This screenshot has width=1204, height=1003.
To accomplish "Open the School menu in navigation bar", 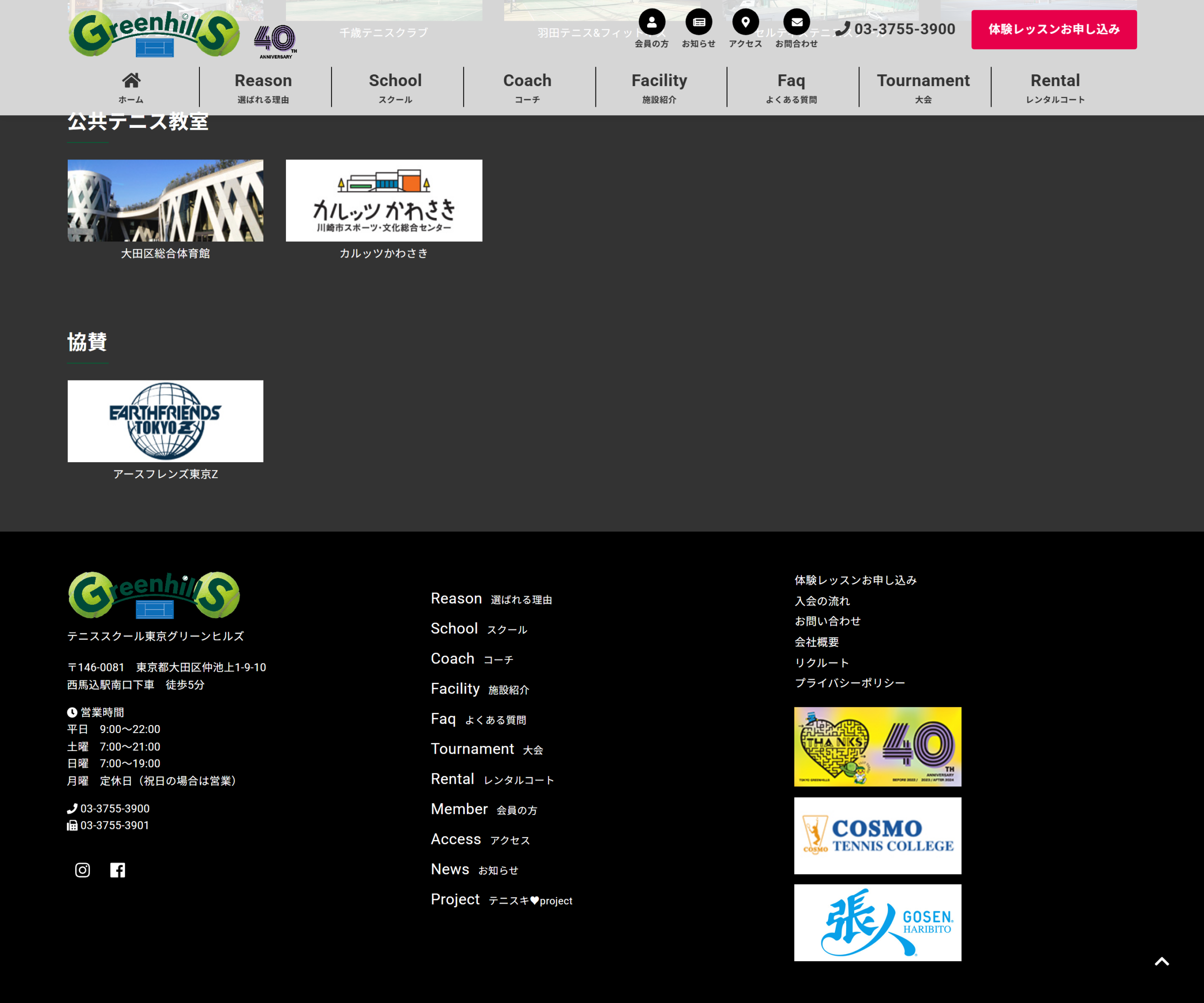I will click(x=395, y=87).
